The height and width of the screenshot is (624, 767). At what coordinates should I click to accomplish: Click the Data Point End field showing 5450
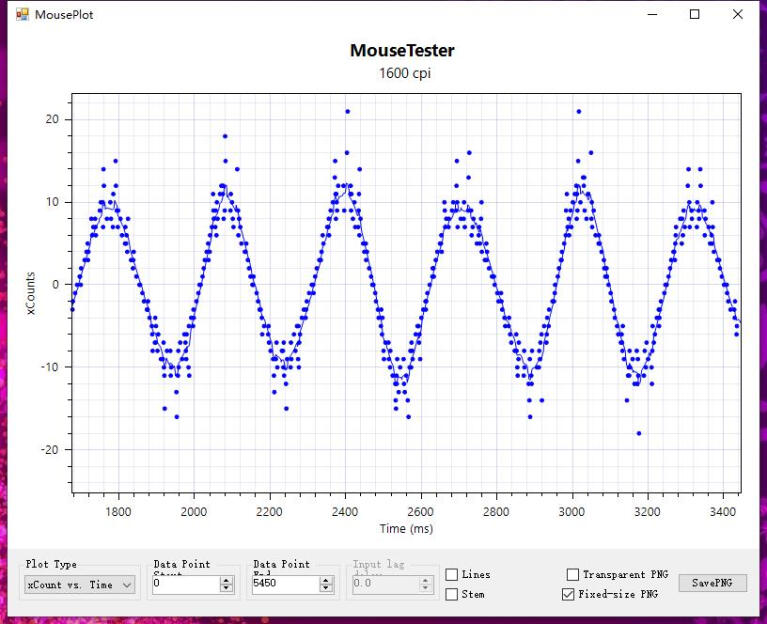pyautogui.click(x=284, y=584)
